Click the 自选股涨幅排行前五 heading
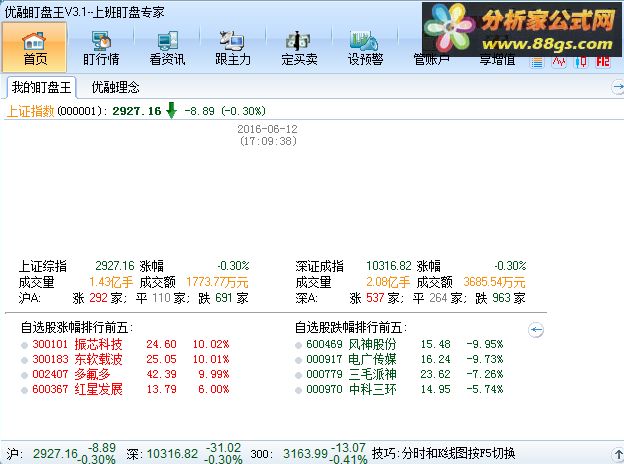 pos(76,328)
